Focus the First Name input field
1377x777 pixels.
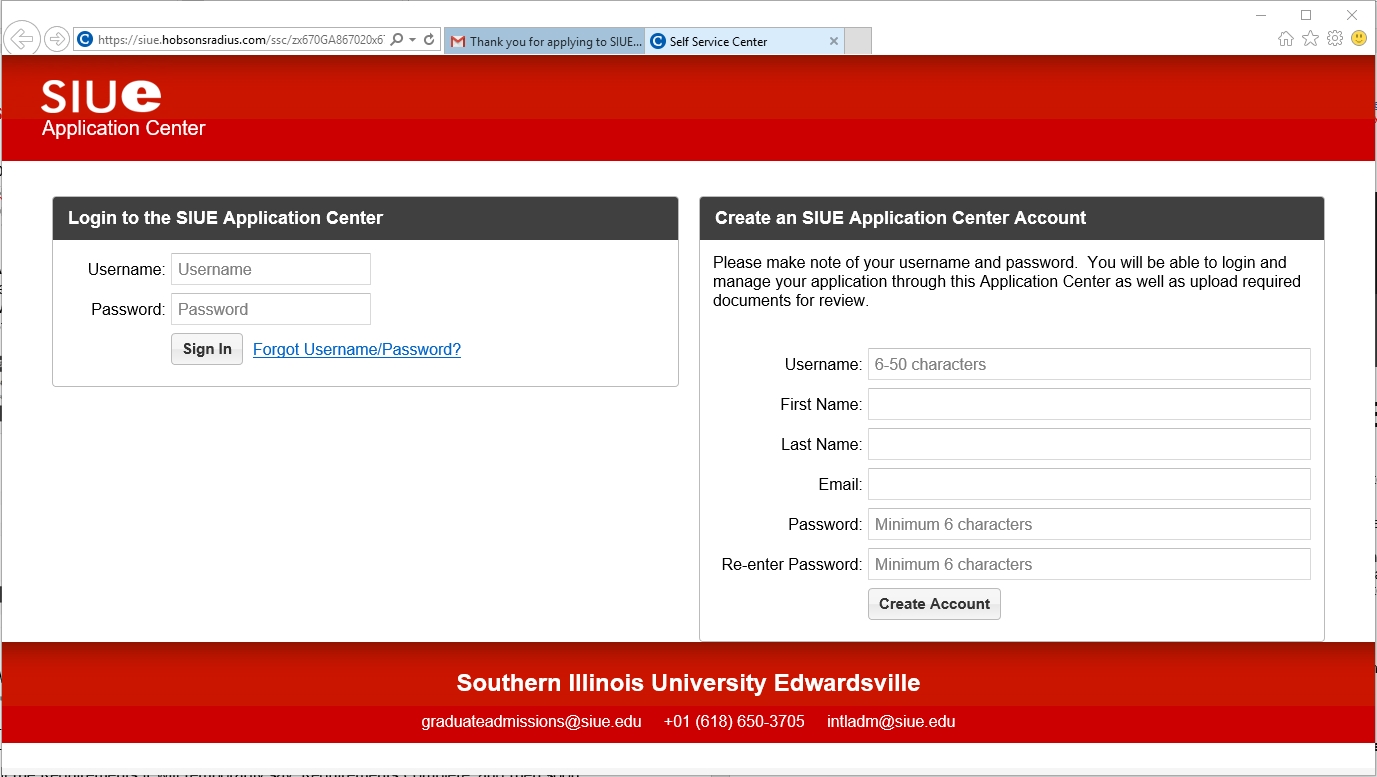tap(1089, 404)
